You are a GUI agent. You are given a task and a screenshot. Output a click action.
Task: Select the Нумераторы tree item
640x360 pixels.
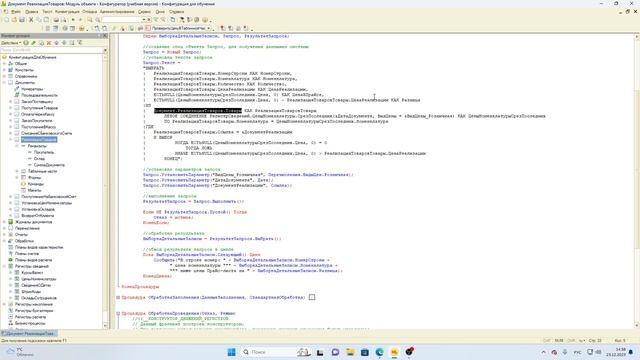pyautogui.click(x=32, y=89)
